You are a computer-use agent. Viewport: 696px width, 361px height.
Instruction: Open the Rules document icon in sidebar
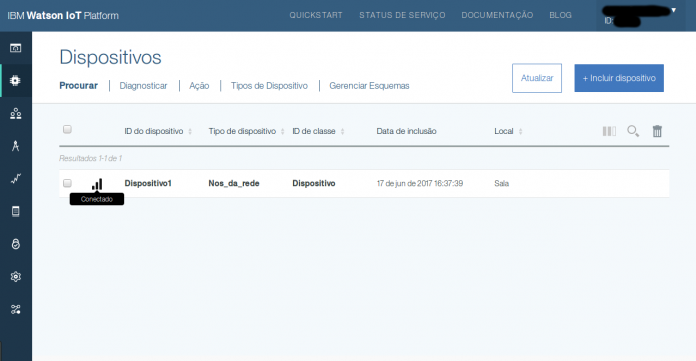16,211
